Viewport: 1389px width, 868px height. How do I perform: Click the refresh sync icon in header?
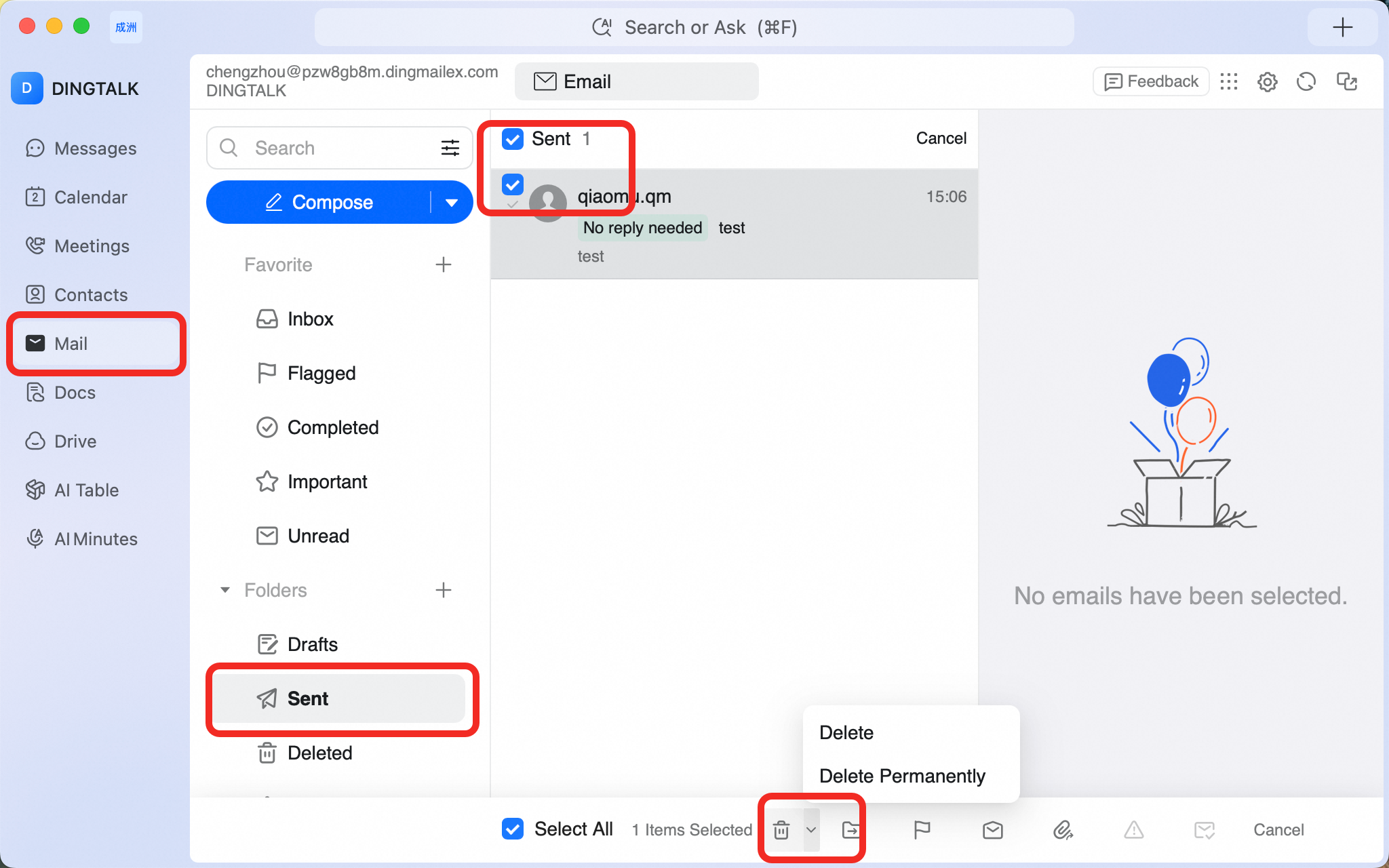pos(1306,82)
